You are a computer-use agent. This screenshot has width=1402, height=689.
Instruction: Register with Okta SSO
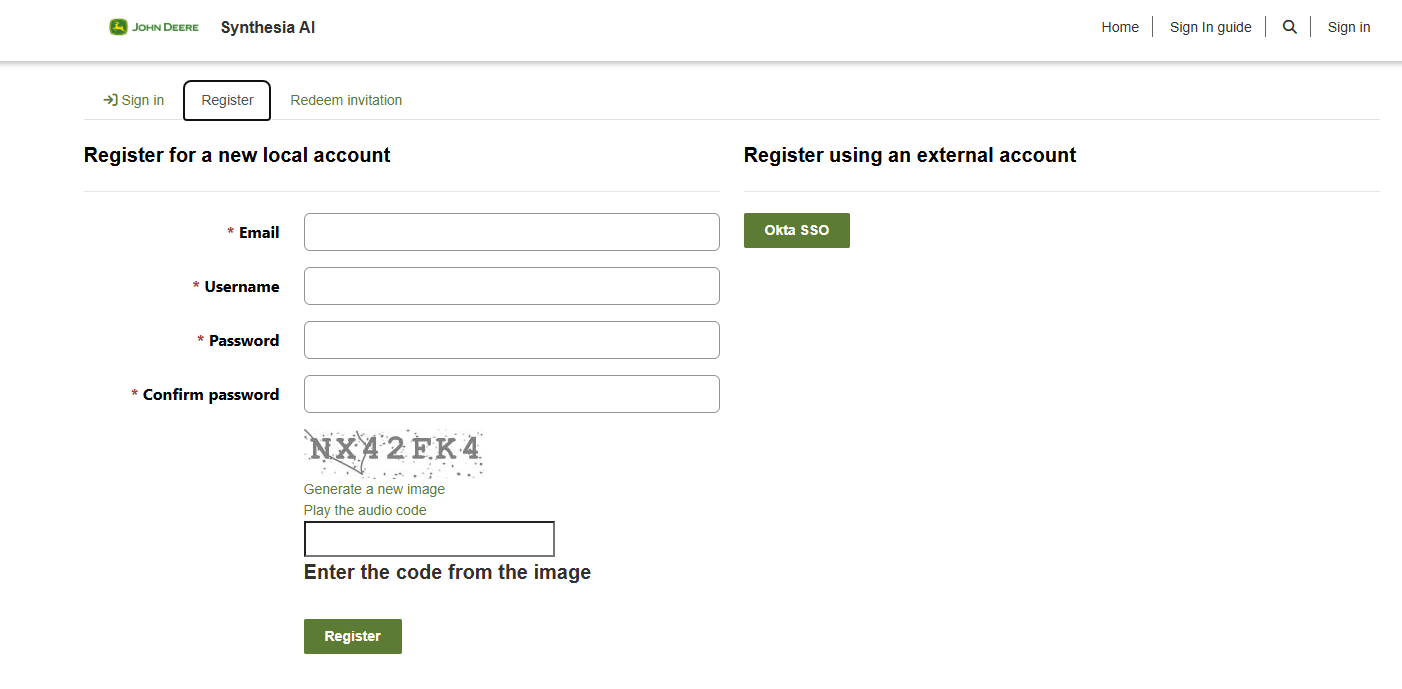796,230
